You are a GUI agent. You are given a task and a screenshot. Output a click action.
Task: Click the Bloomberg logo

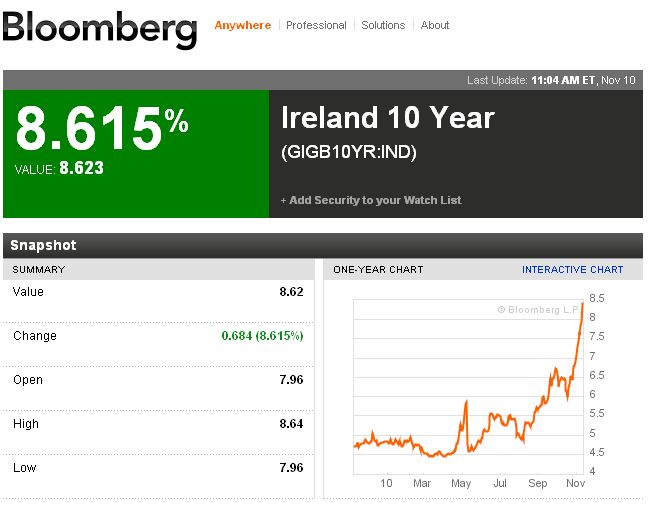tap(100, 27)
